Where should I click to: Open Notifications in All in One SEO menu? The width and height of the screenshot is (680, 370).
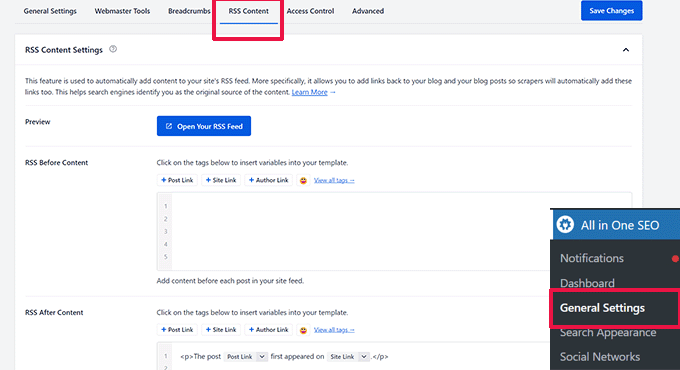pos(592,258)
